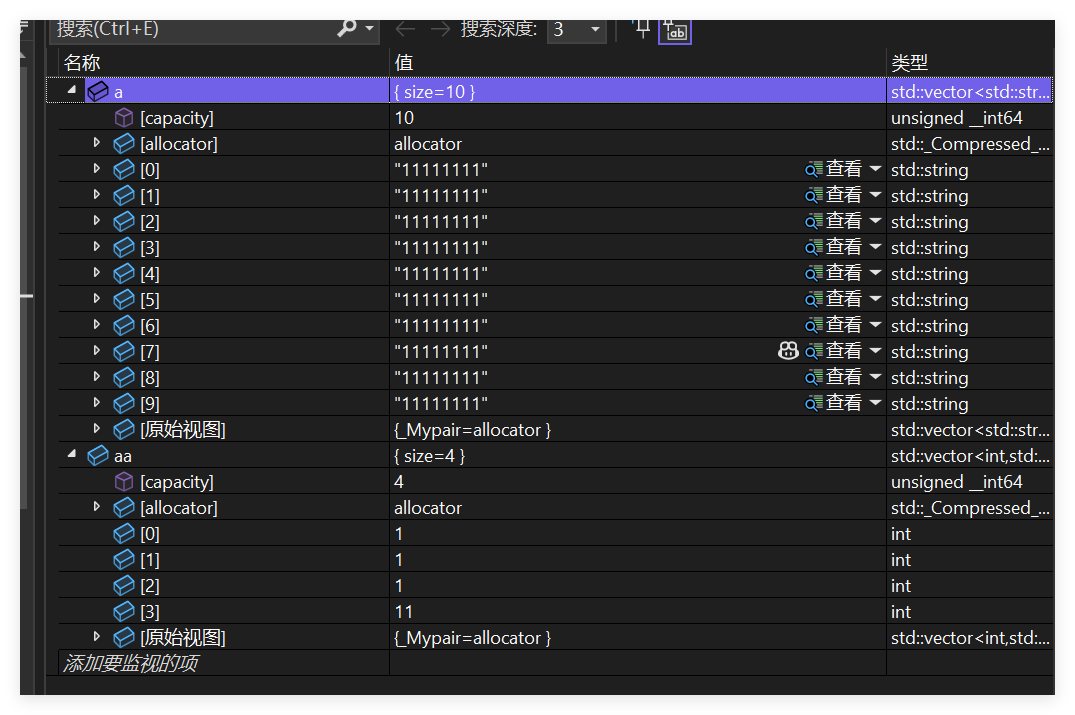This screenshot has width=1075, height=715.
Task: Click 查看 visualizer icon for row [5]
Action: [813, 300]
